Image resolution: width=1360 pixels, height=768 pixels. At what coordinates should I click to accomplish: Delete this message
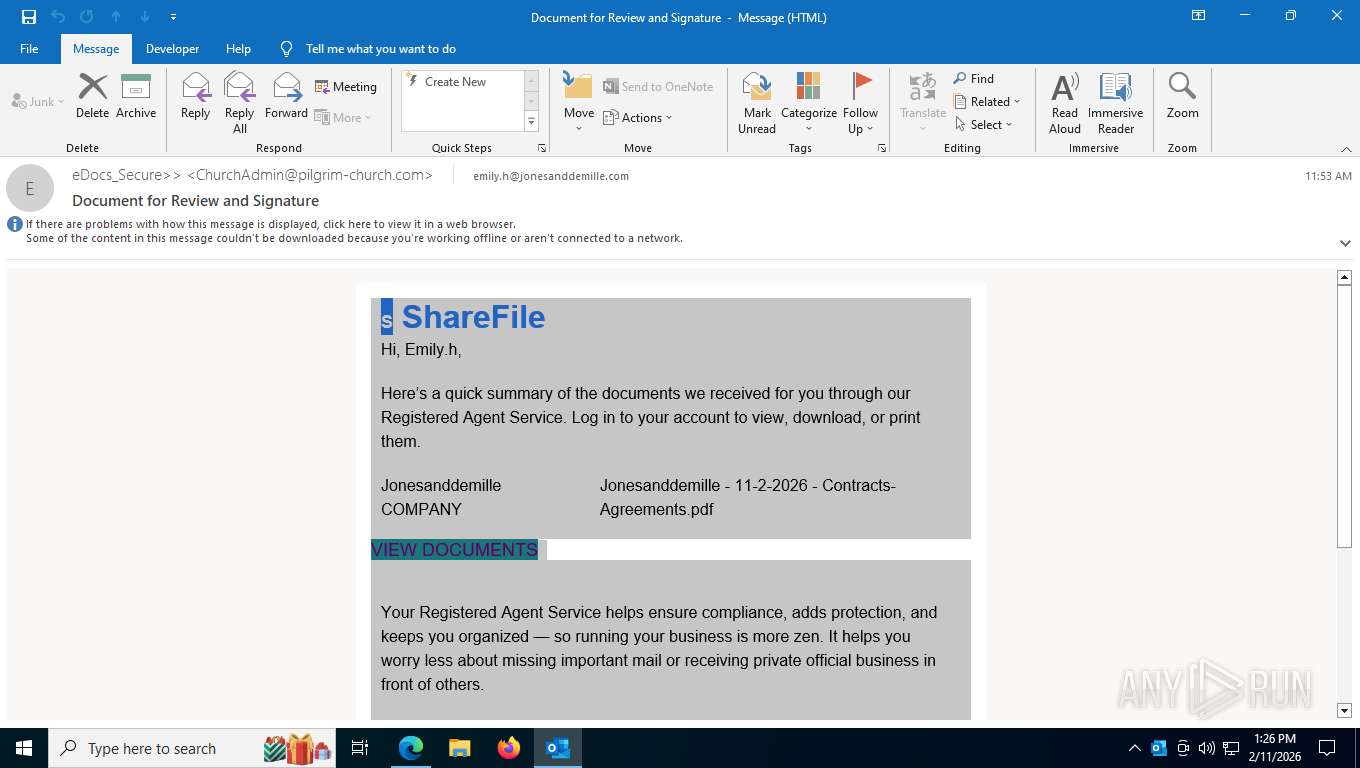(x=92, y=96)
